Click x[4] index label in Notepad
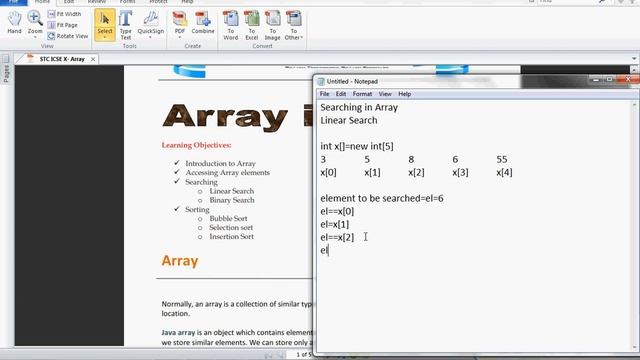 504,172
